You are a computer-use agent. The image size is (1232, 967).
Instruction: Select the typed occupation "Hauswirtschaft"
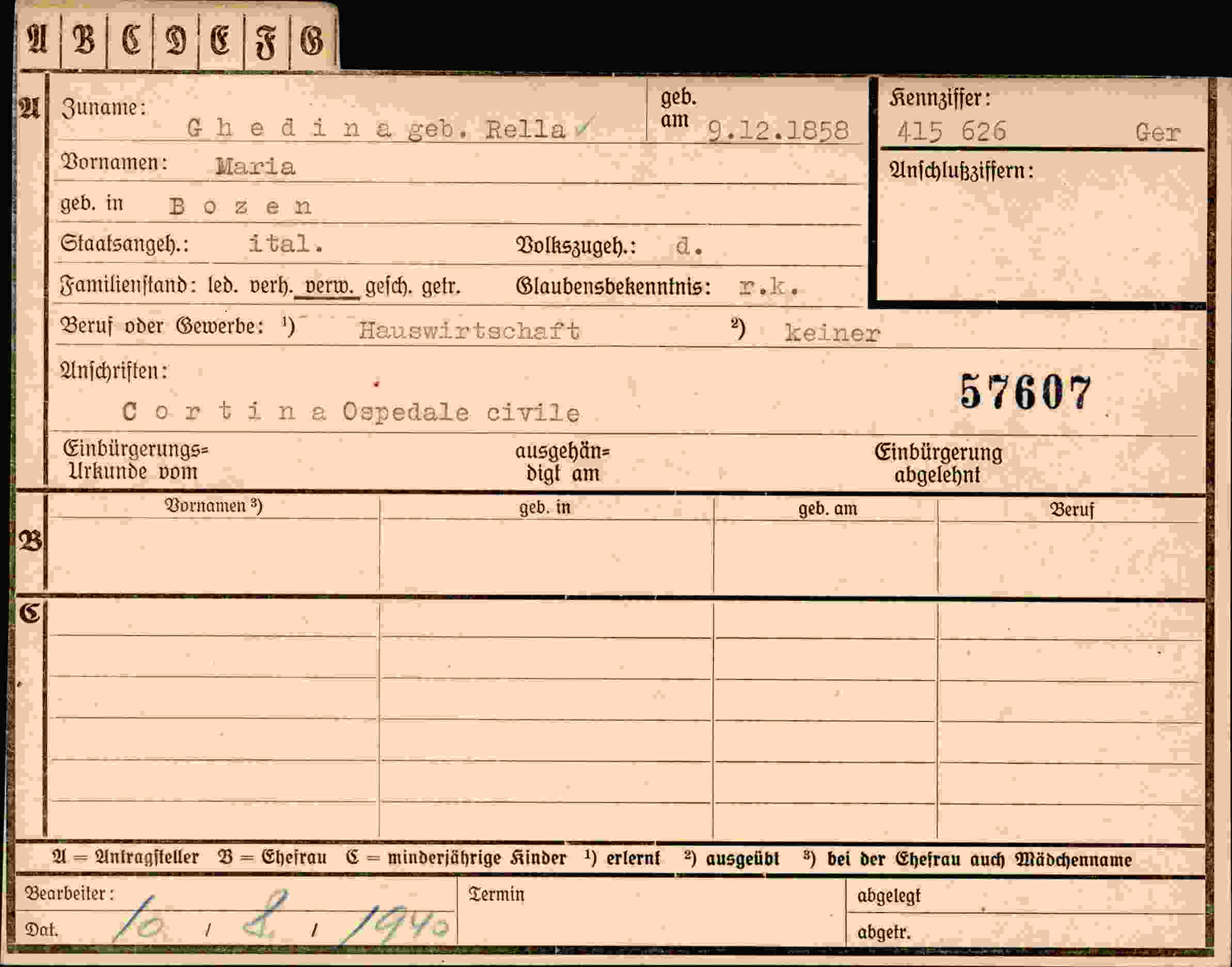pos(469,331)
